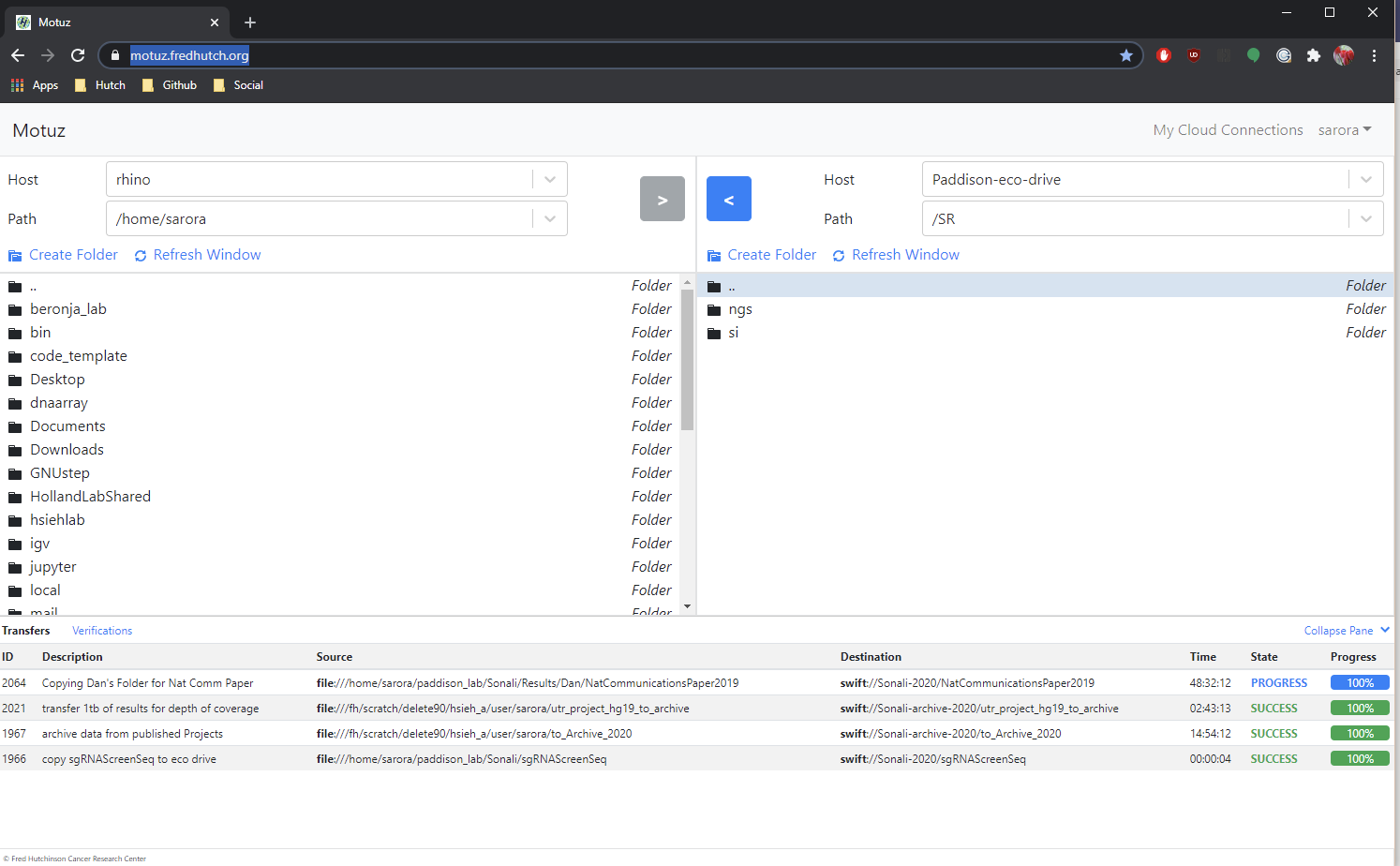1400x866 pixels.
Task: Open the browser extensions puzzle-piece icon
Action: pos(1314,55)
